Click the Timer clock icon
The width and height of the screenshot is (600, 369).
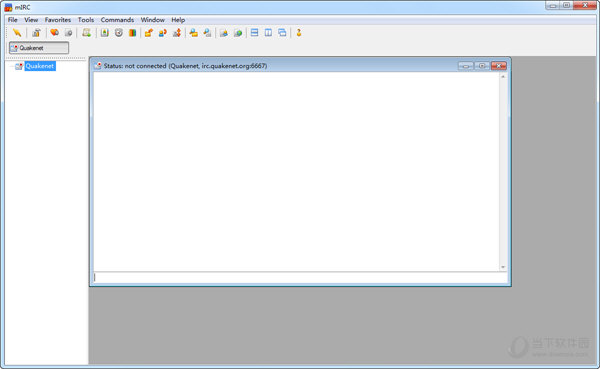pos(119,33)
